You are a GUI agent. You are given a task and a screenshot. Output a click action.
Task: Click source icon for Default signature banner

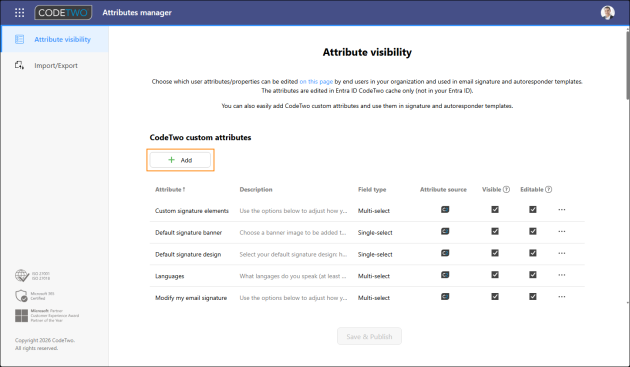point(445,231)
